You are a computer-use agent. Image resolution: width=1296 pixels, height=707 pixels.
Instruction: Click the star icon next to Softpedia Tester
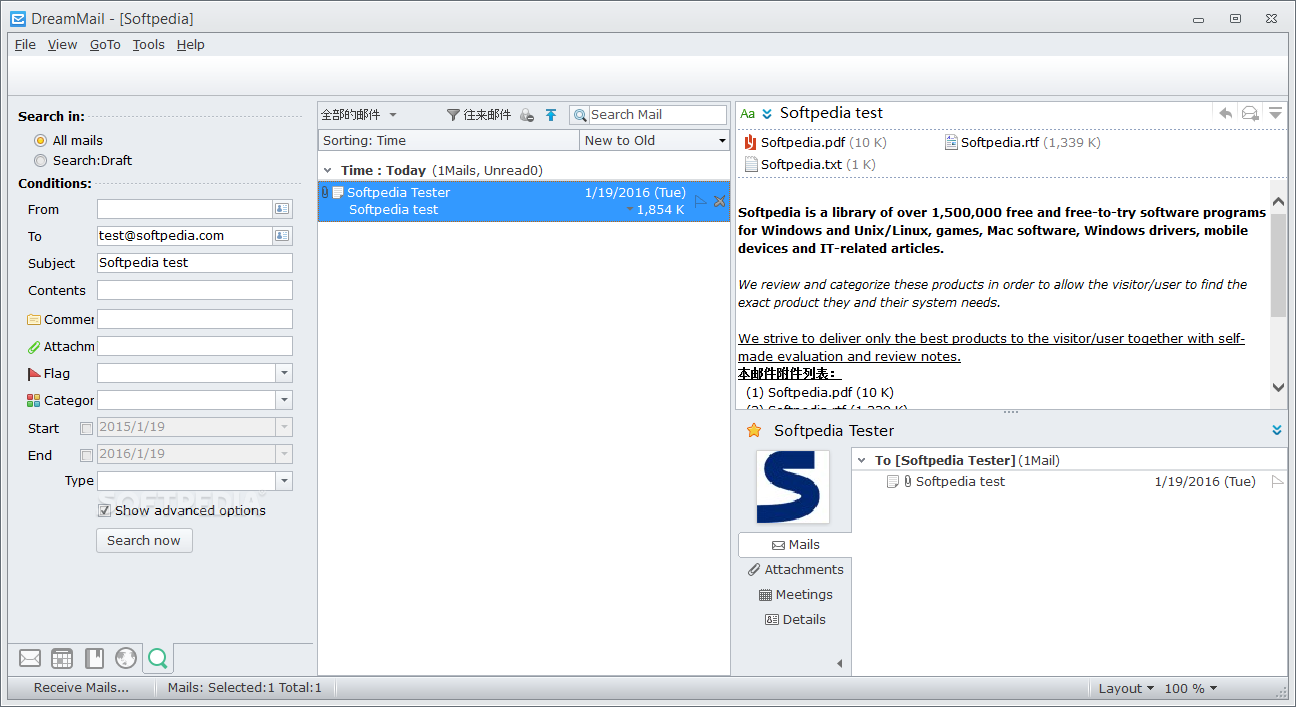(754, 430)
